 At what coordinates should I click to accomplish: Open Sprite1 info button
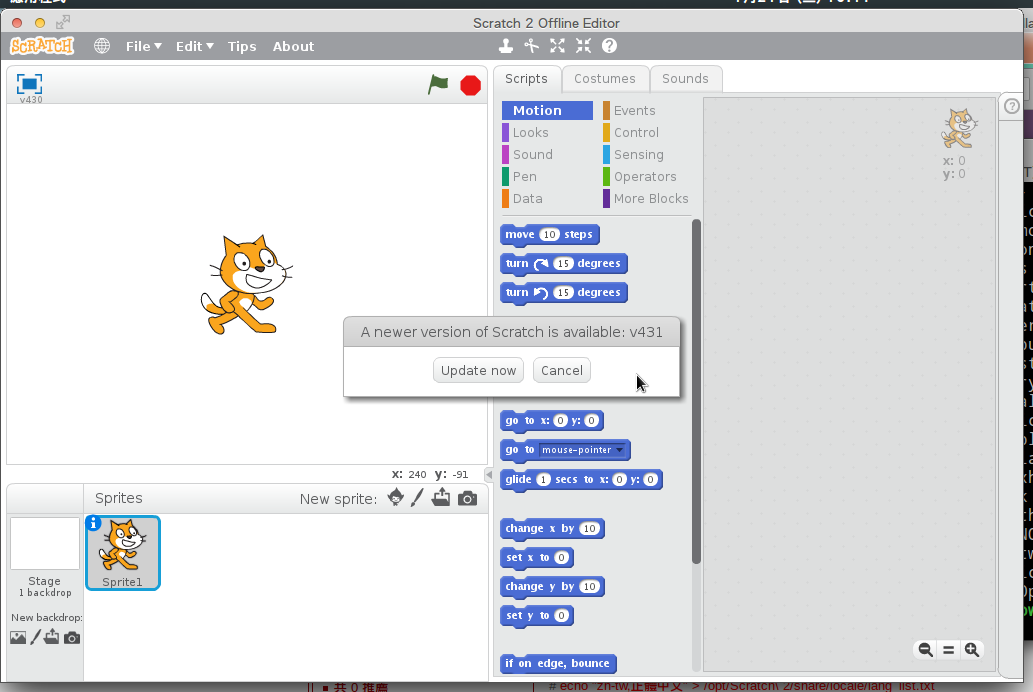coord(93,523)
